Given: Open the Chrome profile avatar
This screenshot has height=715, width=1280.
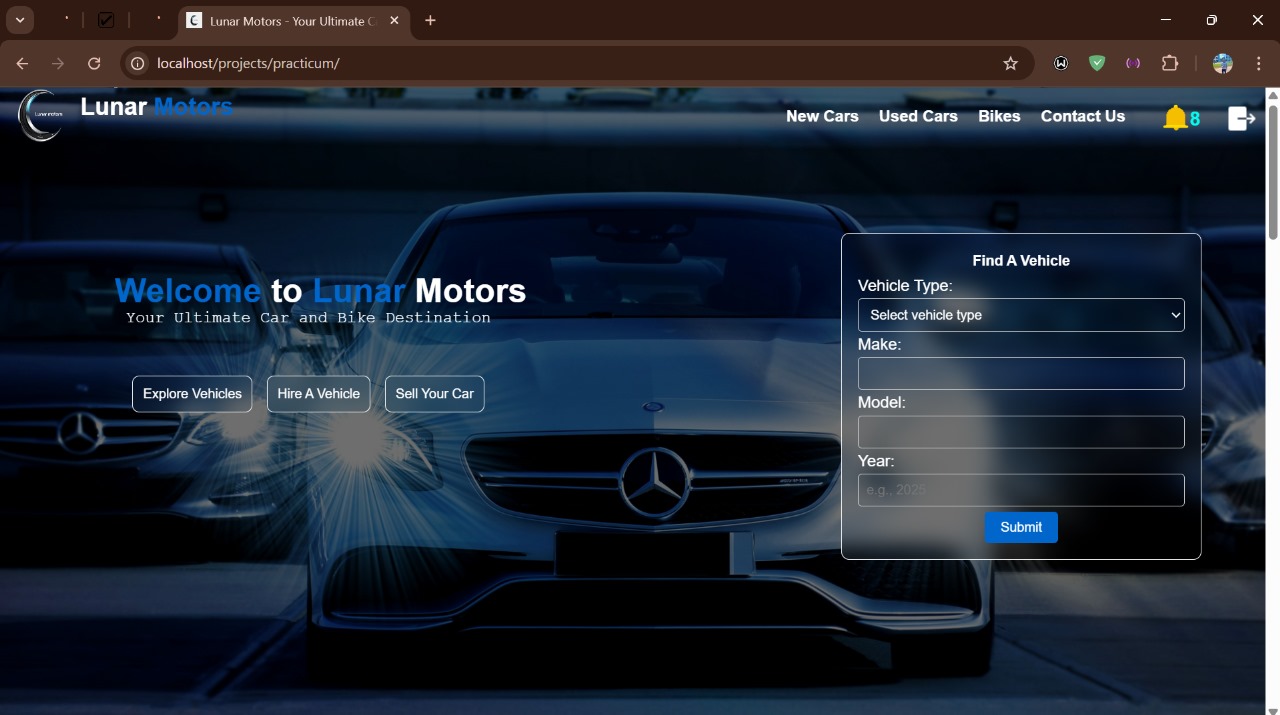Looking at the screenshot, I should (1222, 64).
